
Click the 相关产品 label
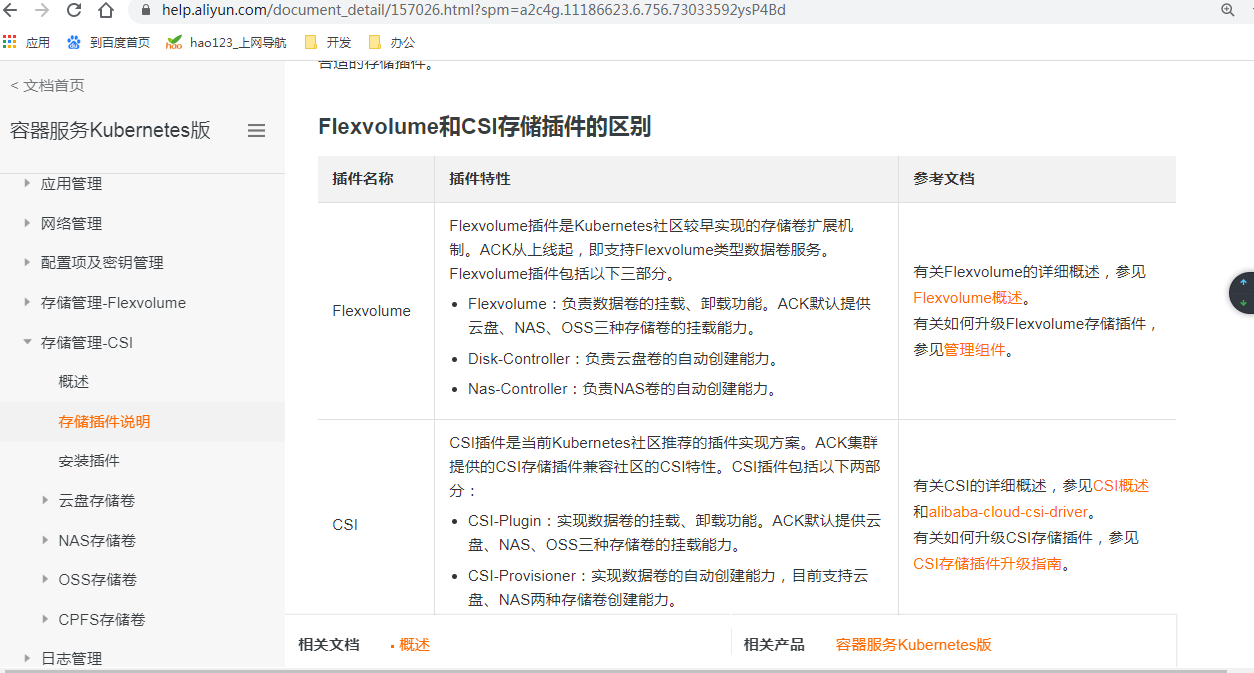774,644
